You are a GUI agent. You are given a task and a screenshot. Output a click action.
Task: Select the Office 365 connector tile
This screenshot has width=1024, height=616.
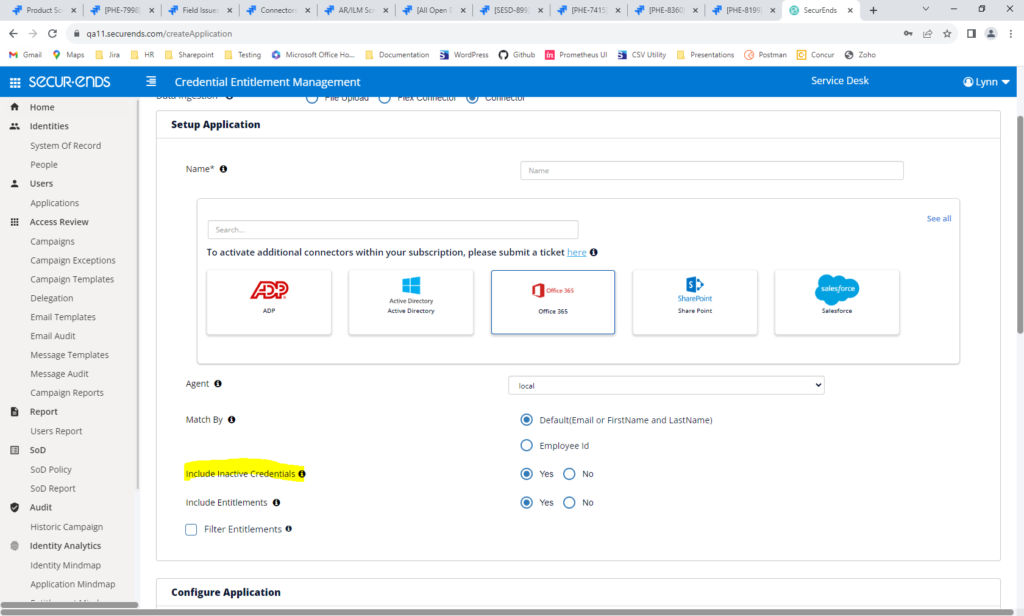(553, 302)
